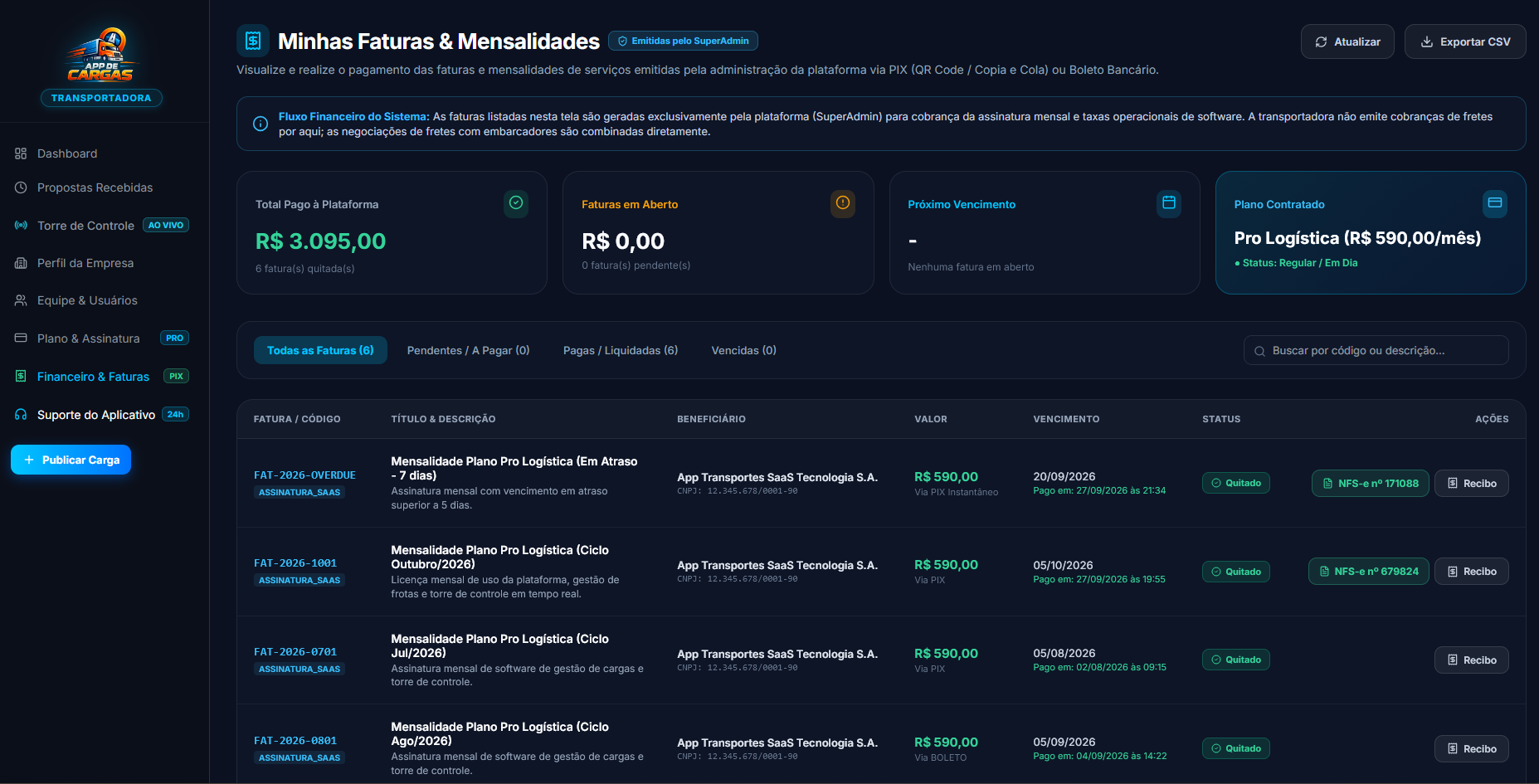Click the Emitidas pelo SuperAdmin badge
Viewport: 1539px width, 784px height.
point(683,41)
